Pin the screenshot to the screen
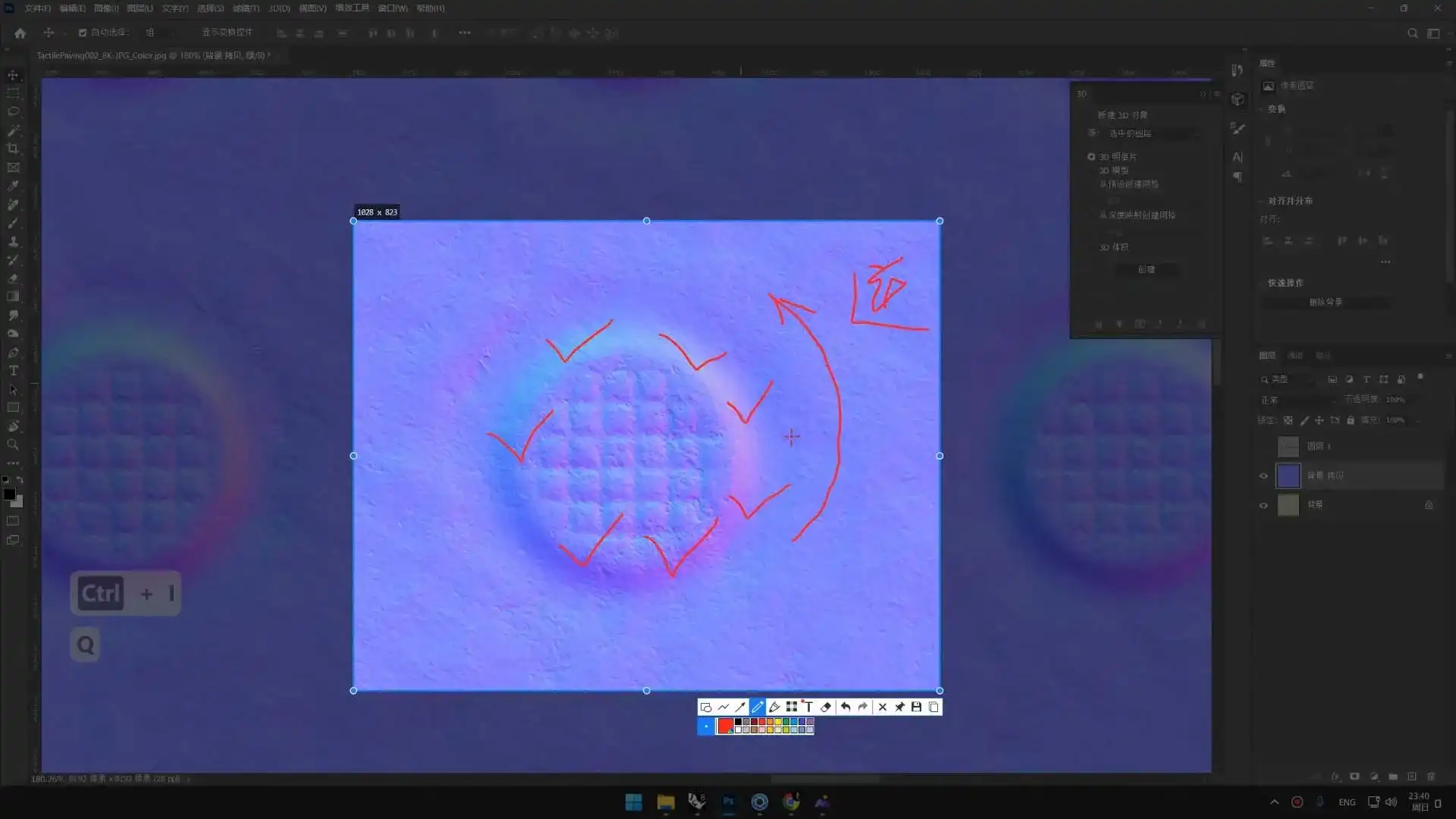This screenshot has width=1456, height=819. (899, 707)
